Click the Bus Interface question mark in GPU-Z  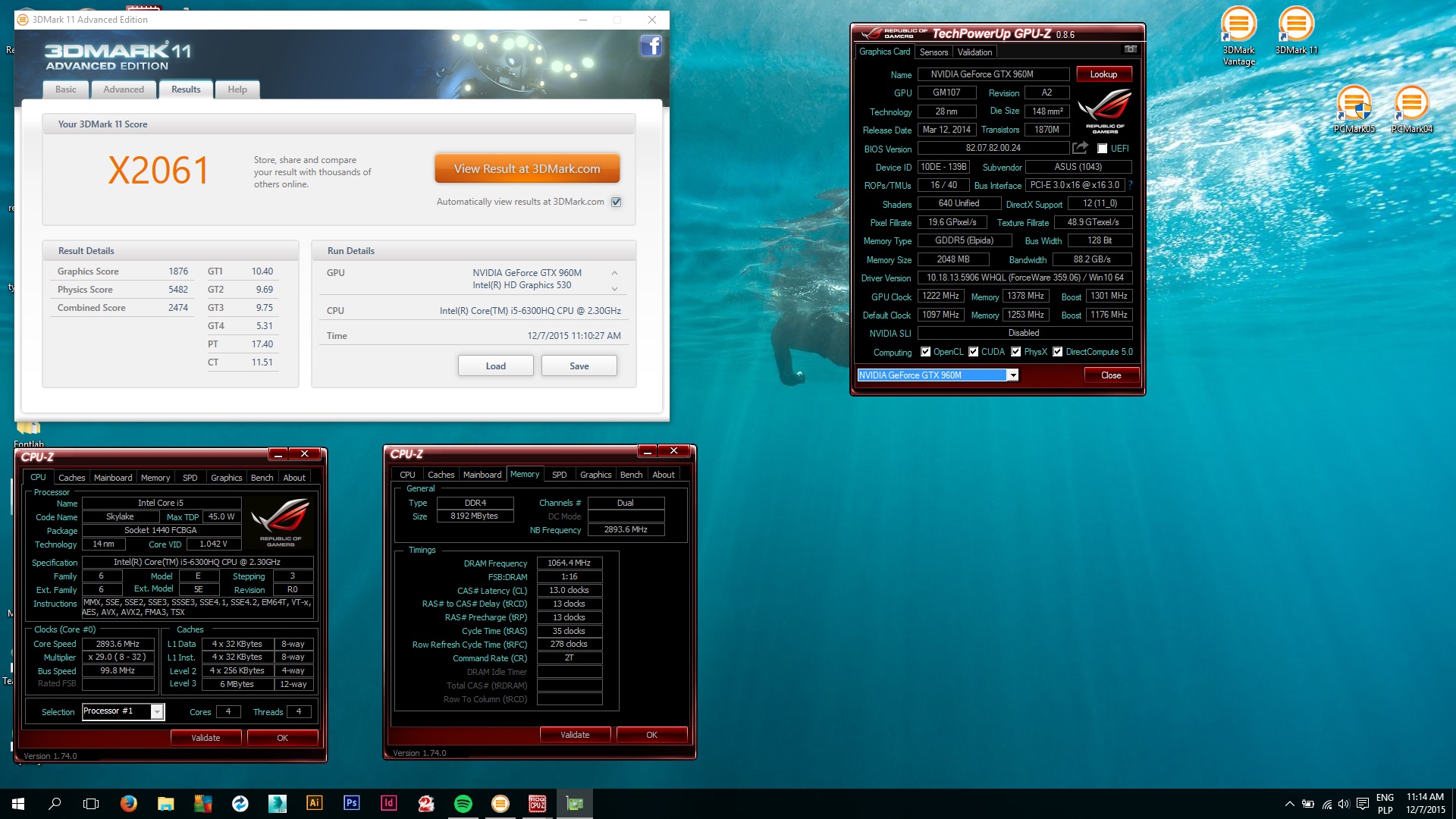1130,185
